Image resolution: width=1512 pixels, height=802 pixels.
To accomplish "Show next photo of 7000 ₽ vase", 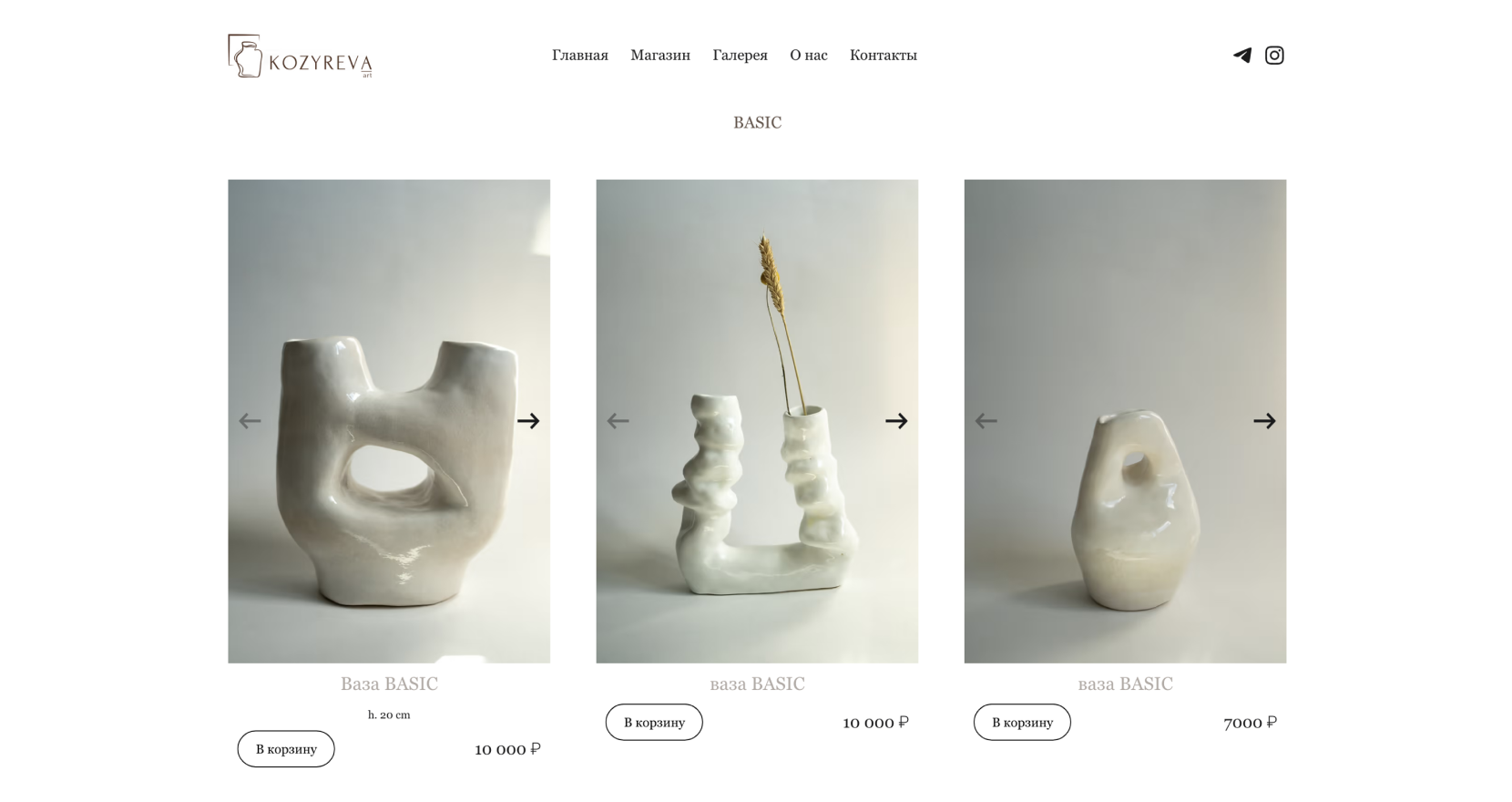I will coord(1264,421).
